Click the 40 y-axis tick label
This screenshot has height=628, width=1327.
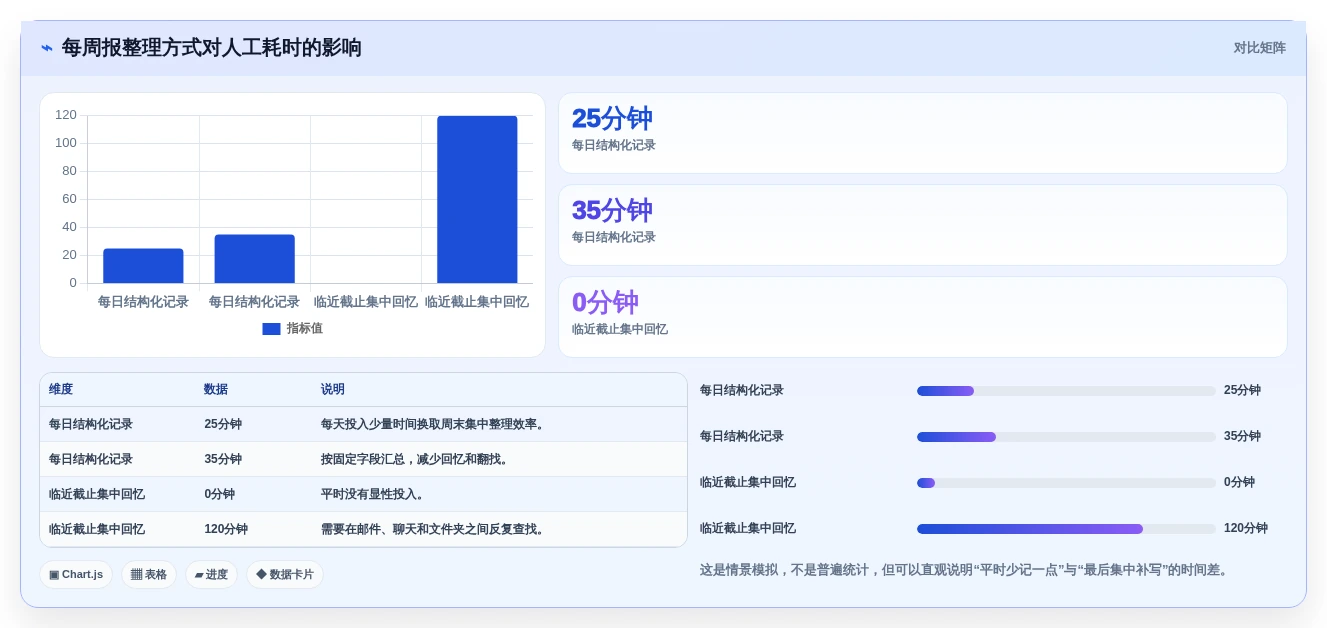69,227
